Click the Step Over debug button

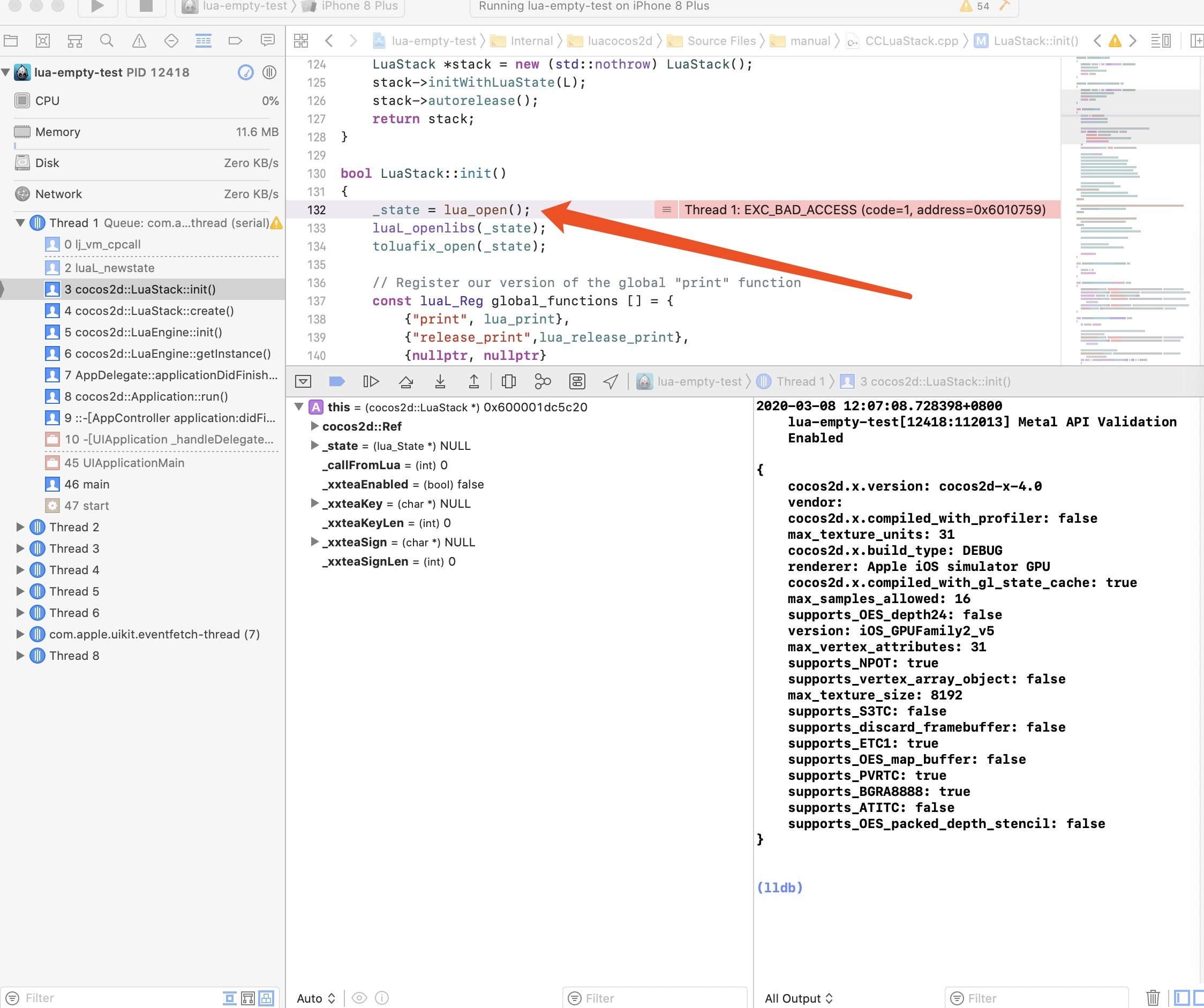pyautogui.click(x=406, y=381)
